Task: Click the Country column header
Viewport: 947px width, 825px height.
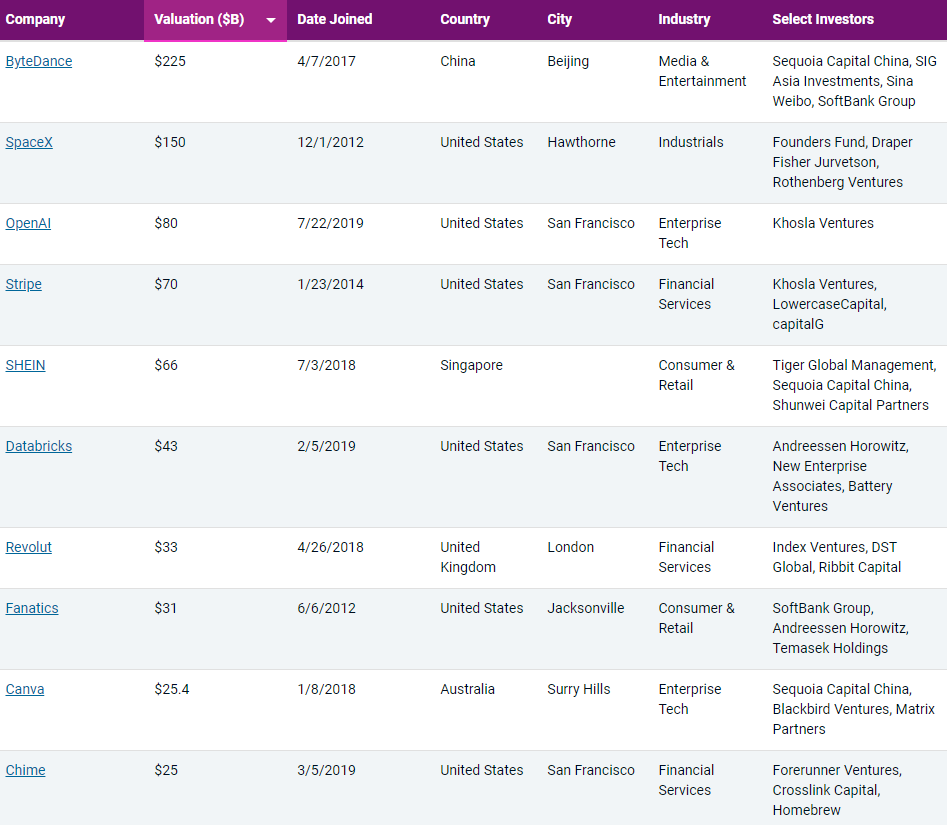Action: (465, 19)
